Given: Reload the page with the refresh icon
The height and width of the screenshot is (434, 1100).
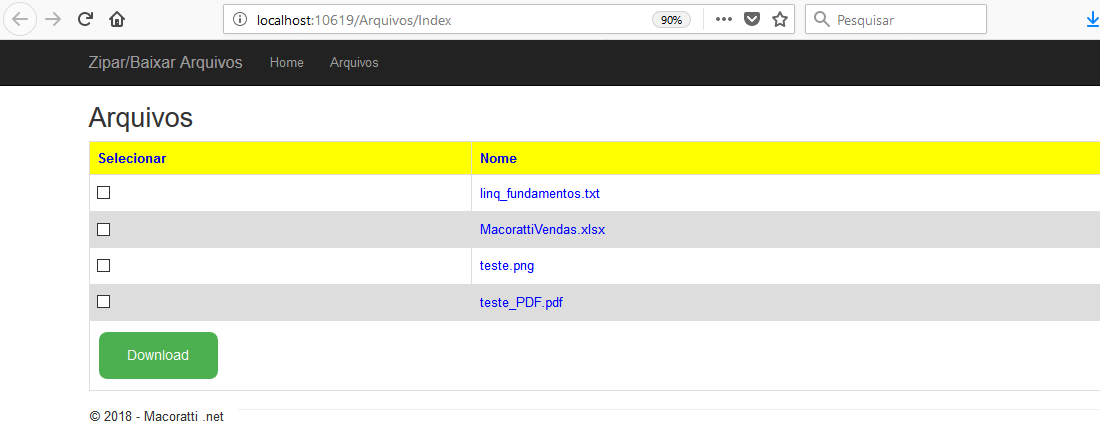Looking at the screenshot, I should tap(86, 20).
